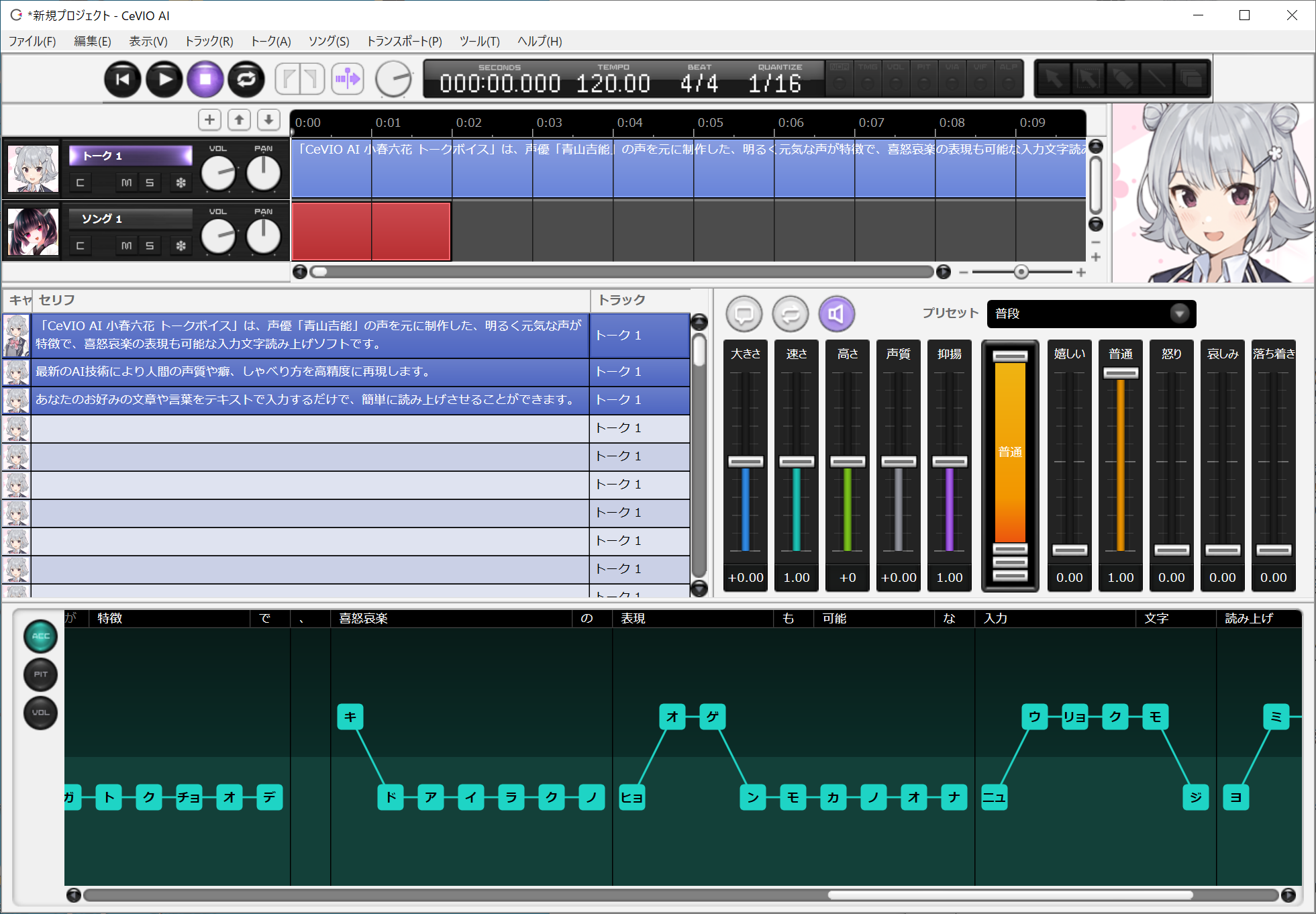Start playback with the play button
The image size is (1316, 914).
click(164, 80)
